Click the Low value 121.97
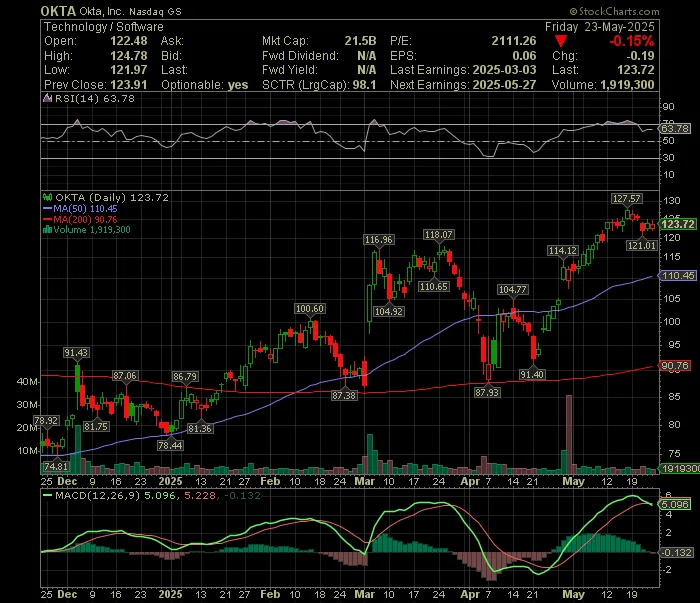Screen dimensions: 700x603 click(129, 70)
